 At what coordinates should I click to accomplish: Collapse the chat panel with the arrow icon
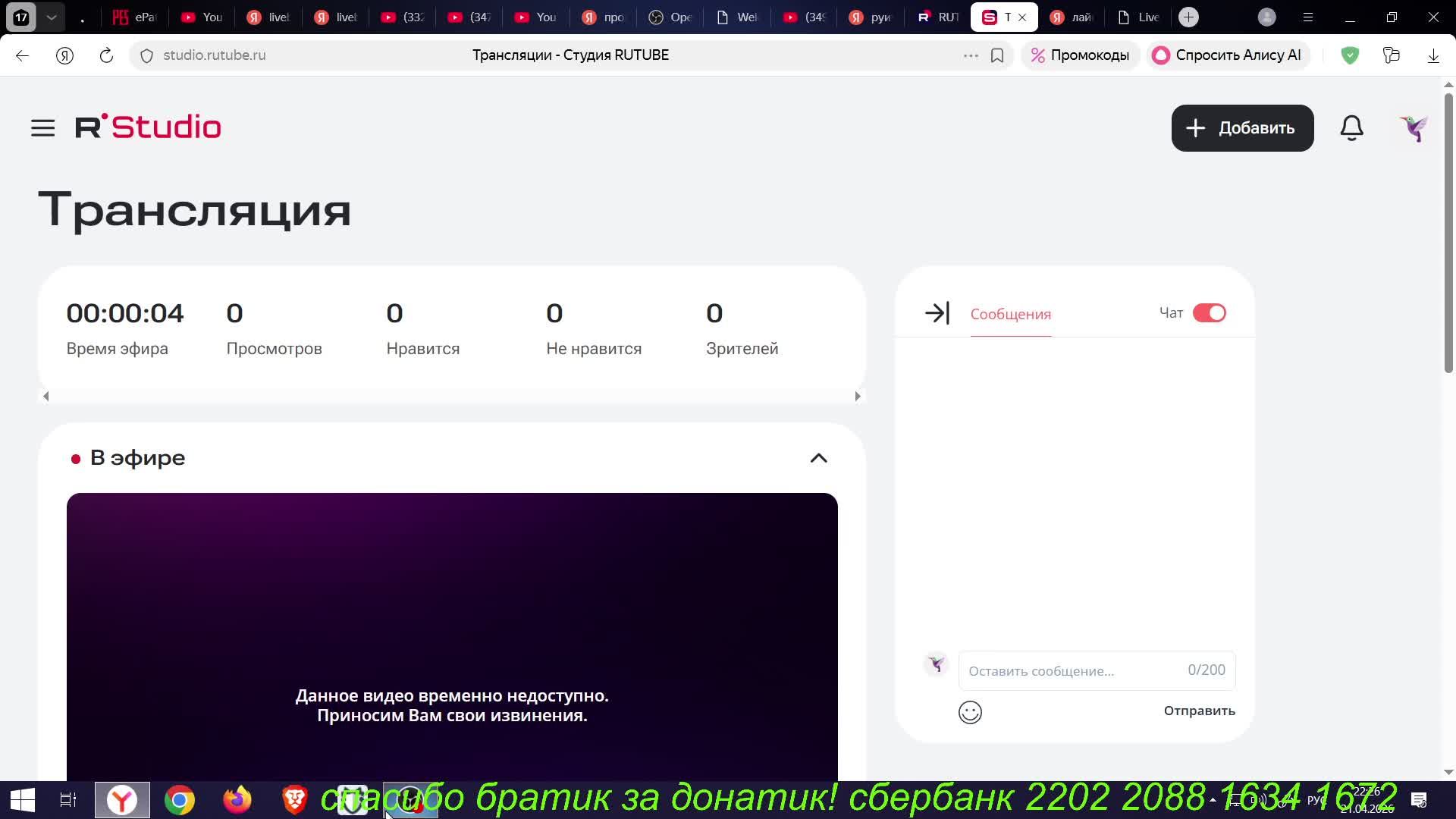tap(937, 313)
